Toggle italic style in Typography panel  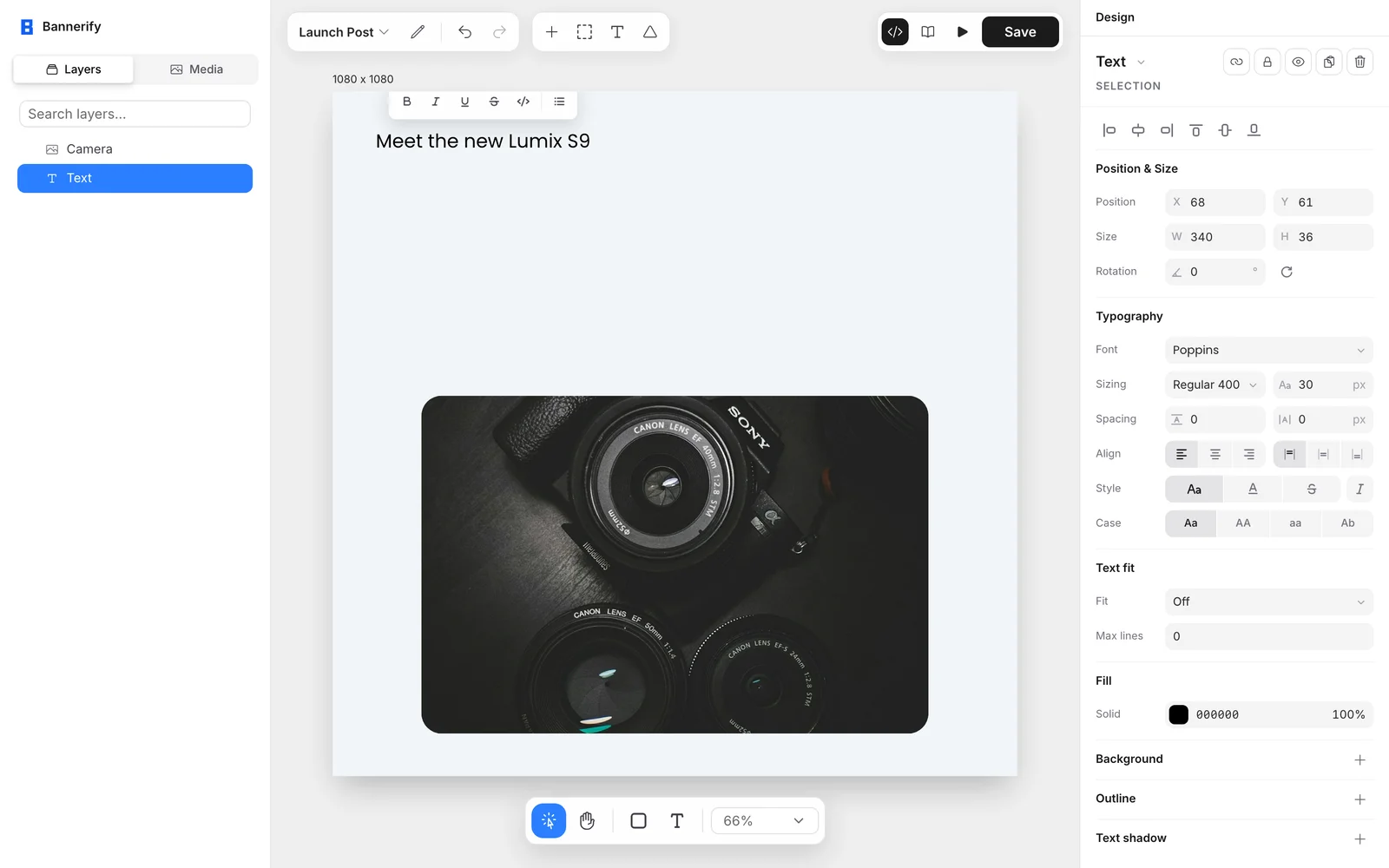(1359, 489)
